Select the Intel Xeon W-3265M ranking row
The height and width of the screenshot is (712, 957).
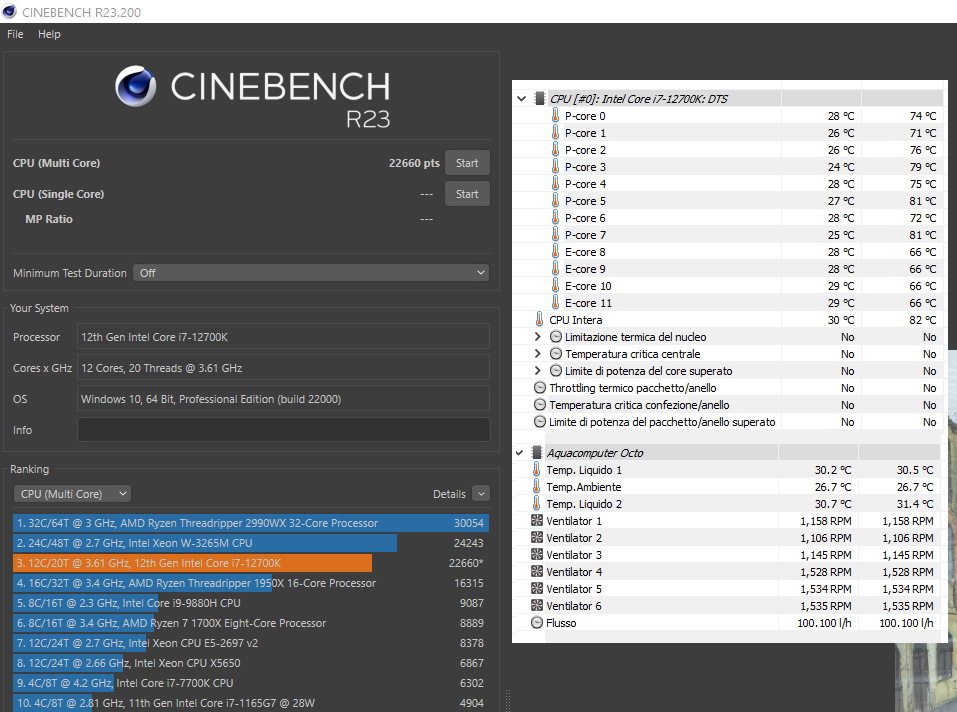251,543
